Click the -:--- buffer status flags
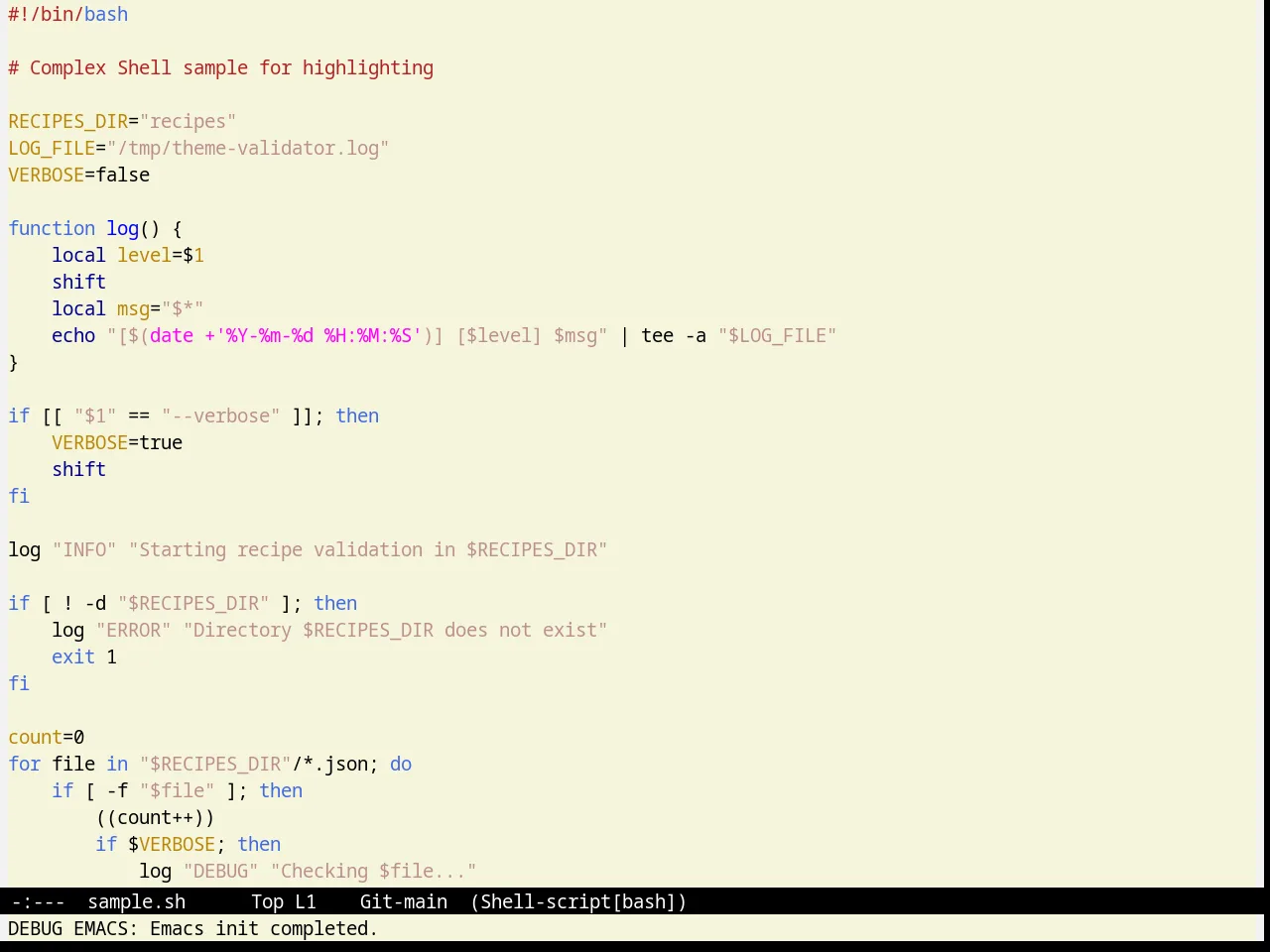The width and height of the screenshot is (1270, 952). (x=38, y=901)
